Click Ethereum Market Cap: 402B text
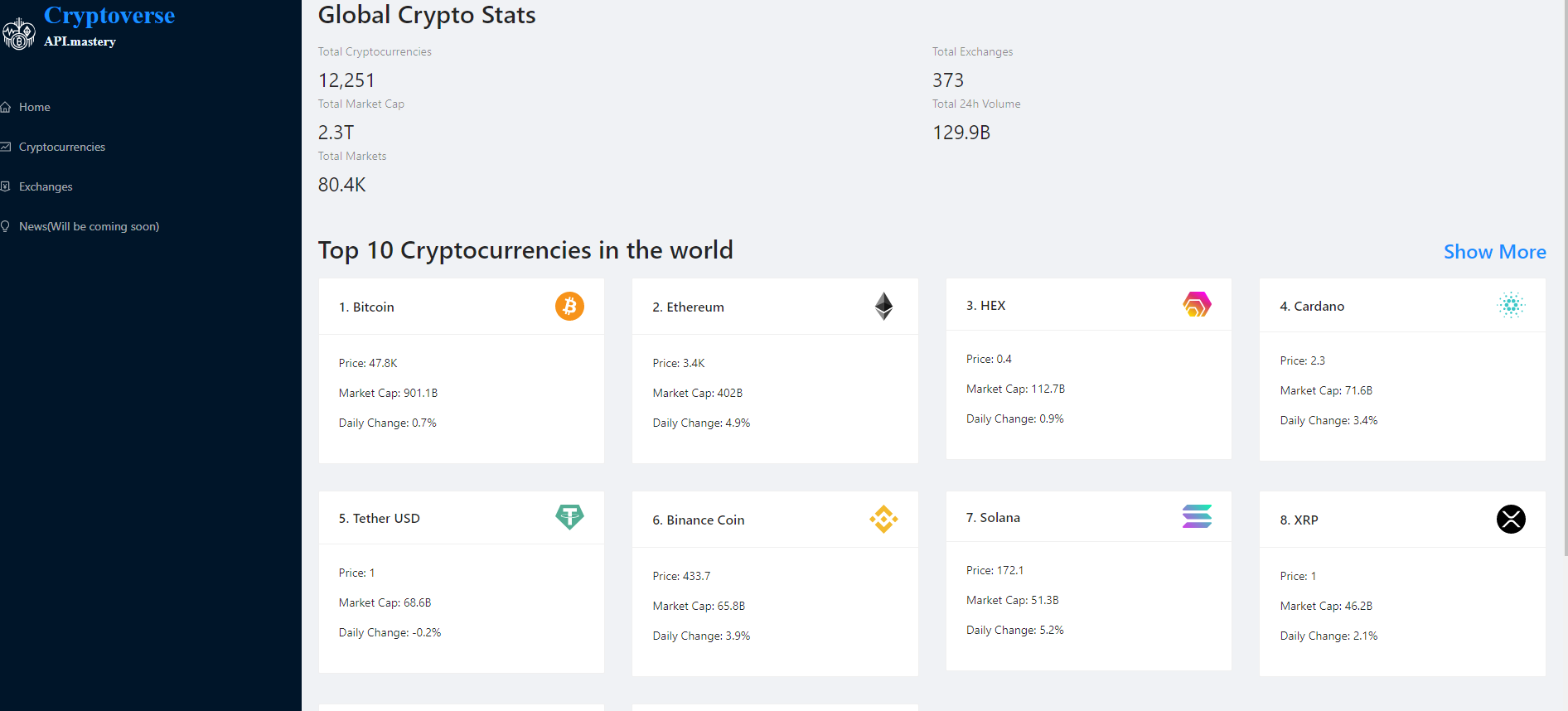The height and width of the screenshot is (711, 1568). (x=697, y=393)
